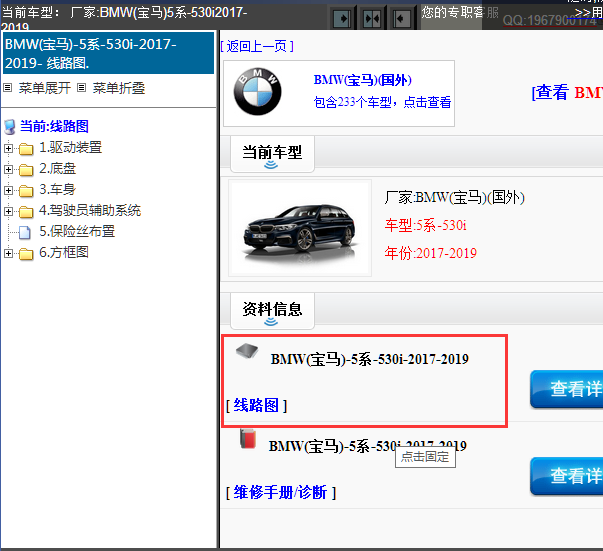
Task: Click text 车型:5系-530i
Action: [x=425, y=225]
